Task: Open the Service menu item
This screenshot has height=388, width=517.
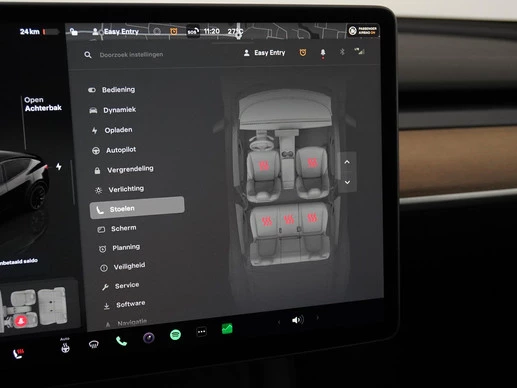Action: point(120,286)
